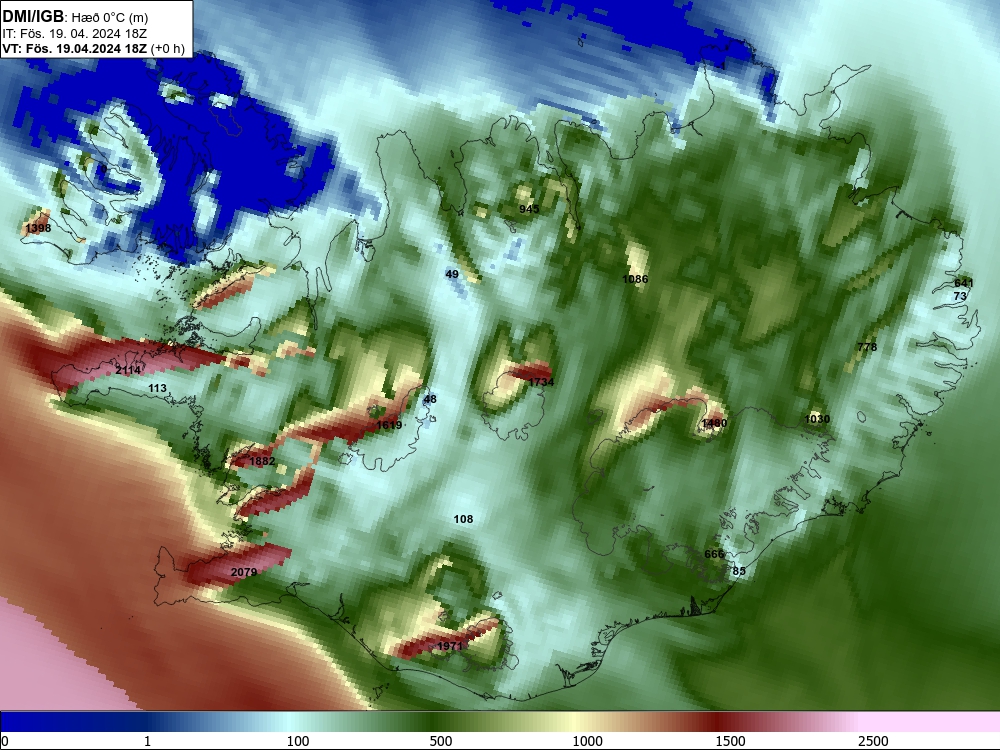This screenshot has width=1000, height=750.
Task: Click the DMI/IGB title text
Action: click(33, 17)
